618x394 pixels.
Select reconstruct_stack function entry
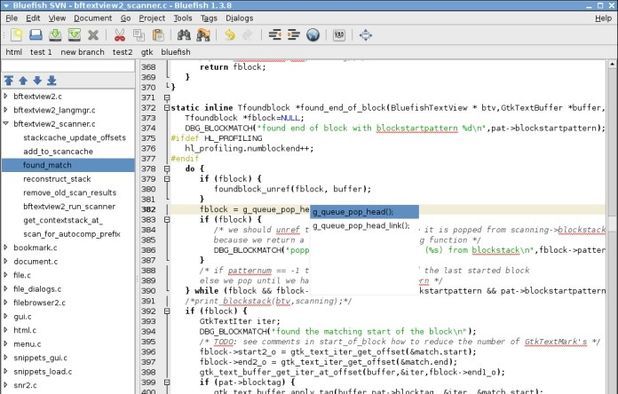tap(57, 179)
